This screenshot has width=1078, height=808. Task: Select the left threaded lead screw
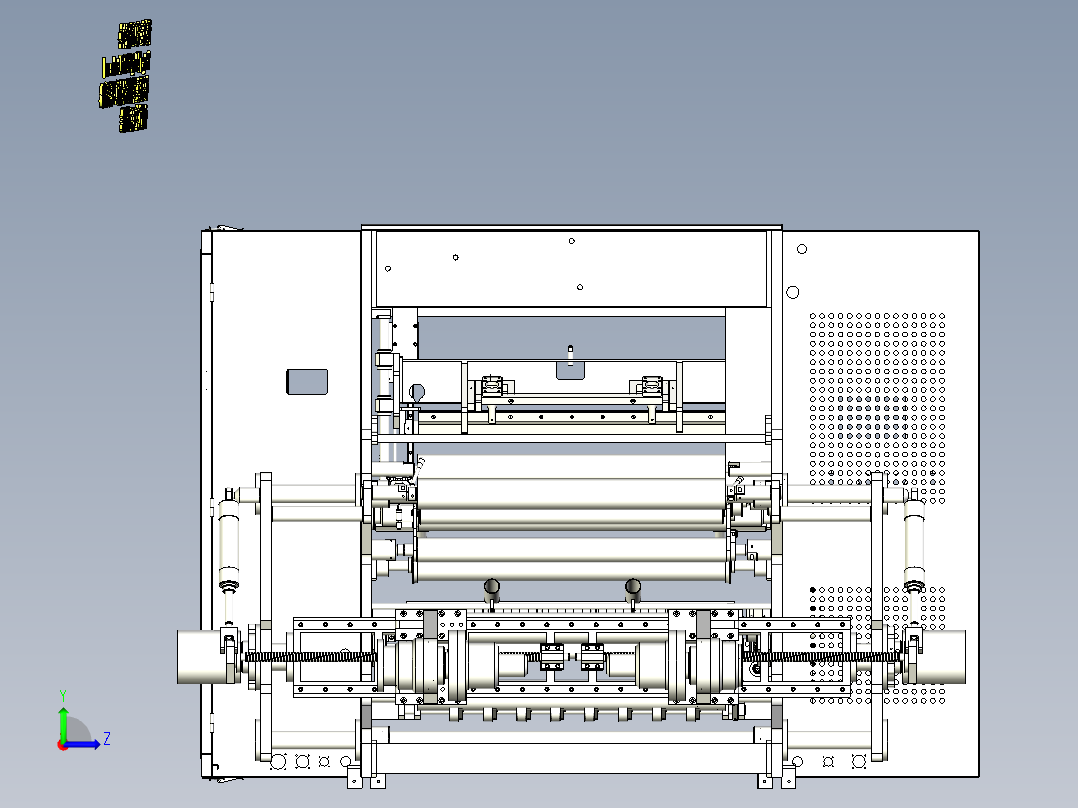[x=311, y=657]
